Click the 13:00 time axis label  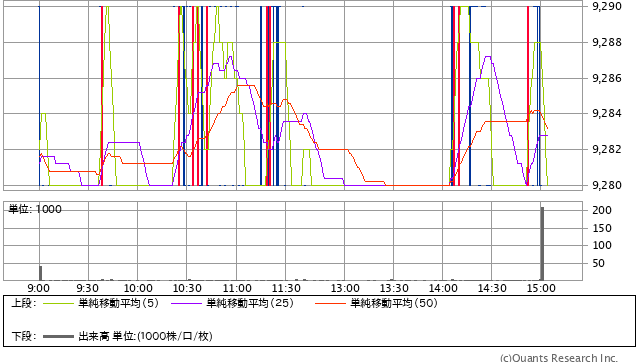coord(345,288)
